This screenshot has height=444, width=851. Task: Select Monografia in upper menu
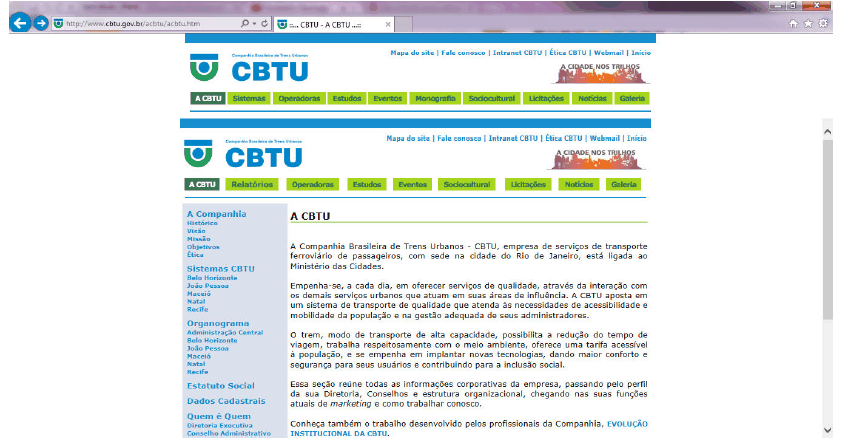[x=435, y=98]
